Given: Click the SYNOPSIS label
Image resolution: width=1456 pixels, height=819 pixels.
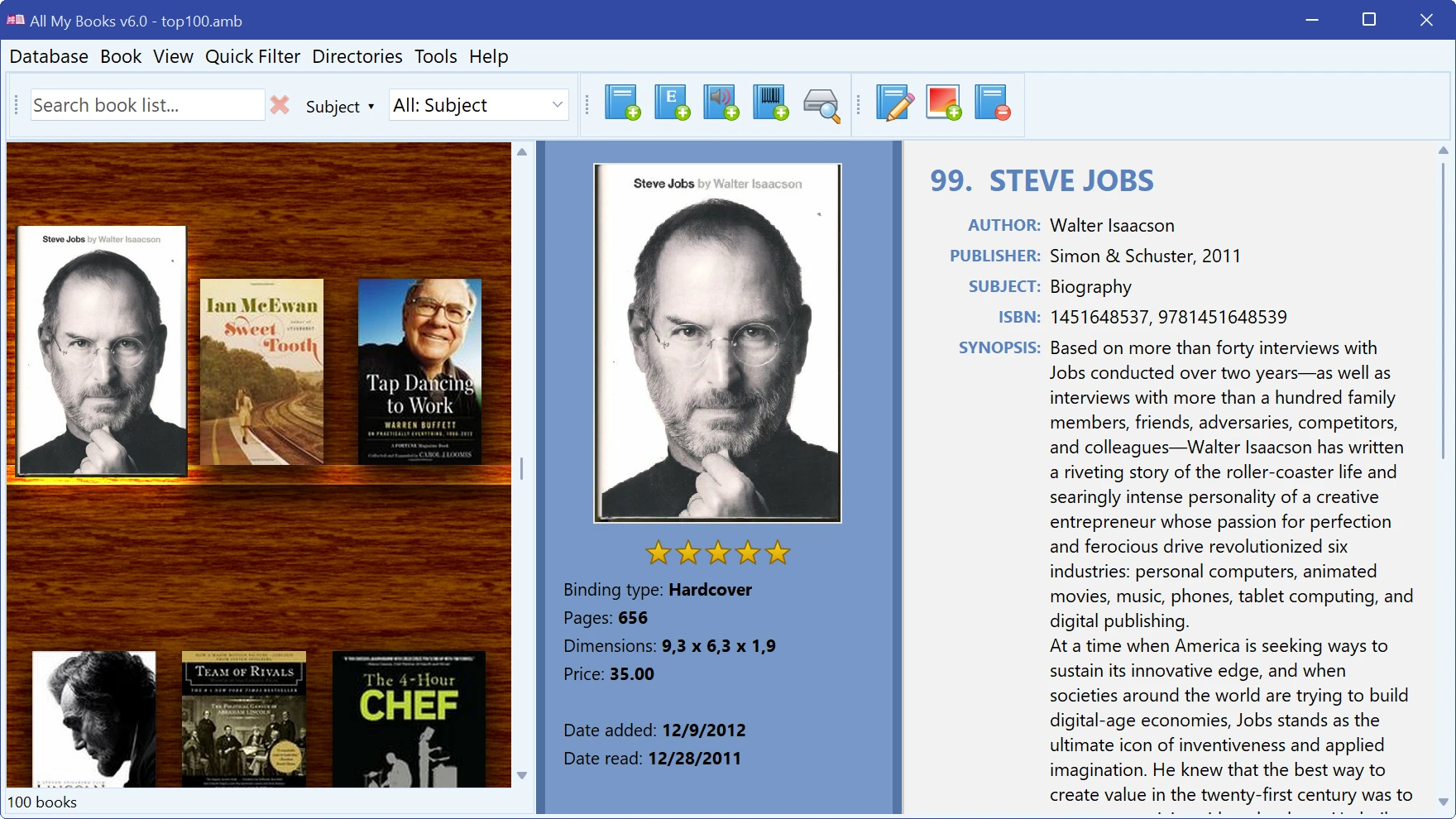Looking at the screenshot, I should [999, 347].
